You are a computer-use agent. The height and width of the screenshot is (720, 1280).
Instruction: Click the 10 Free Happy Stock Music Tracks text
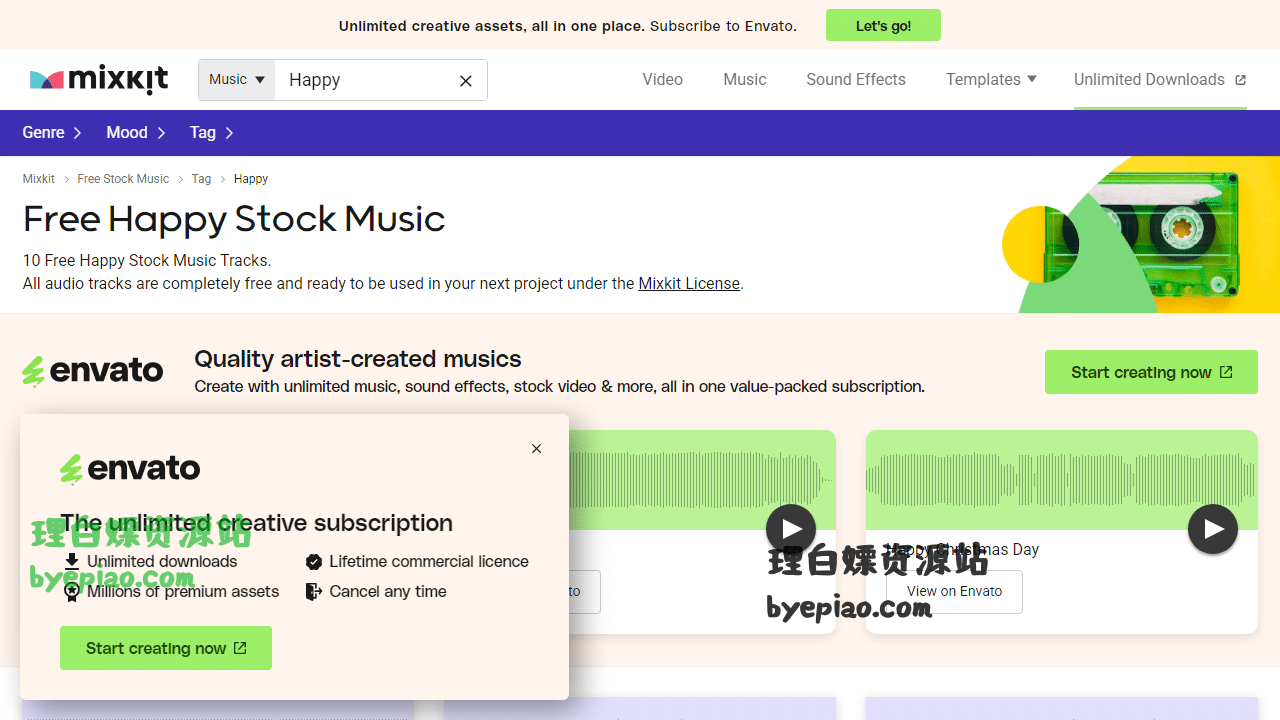coord(147,260)
